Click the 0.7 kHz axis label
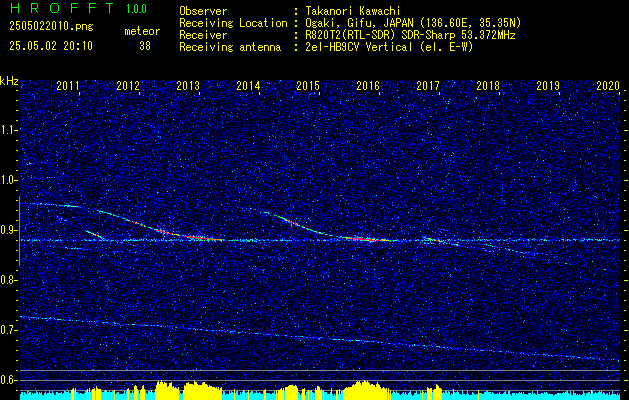Image resolution: width=629 pixels, height=400 pixels. tap(8, 330)
